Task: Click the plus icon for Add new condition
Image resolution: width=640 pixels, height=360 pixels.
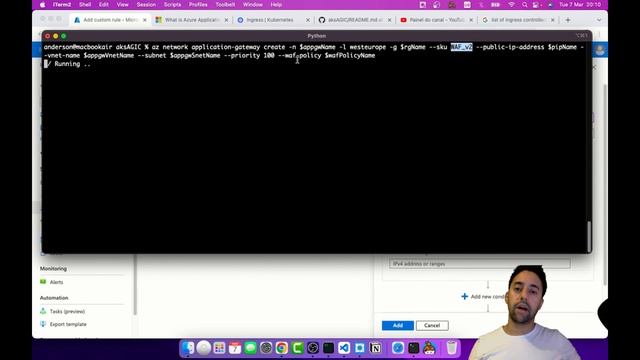Action: pos(464,296)
